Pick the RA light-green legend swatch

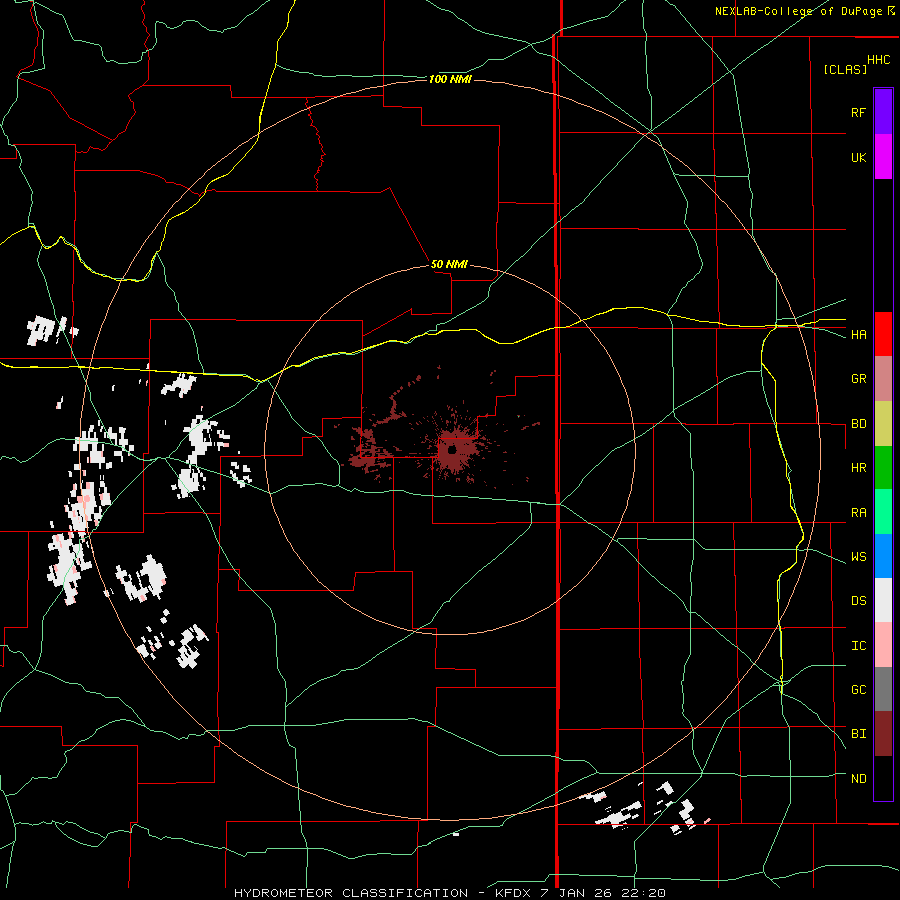pyautogui.click(x=883, y=512)
